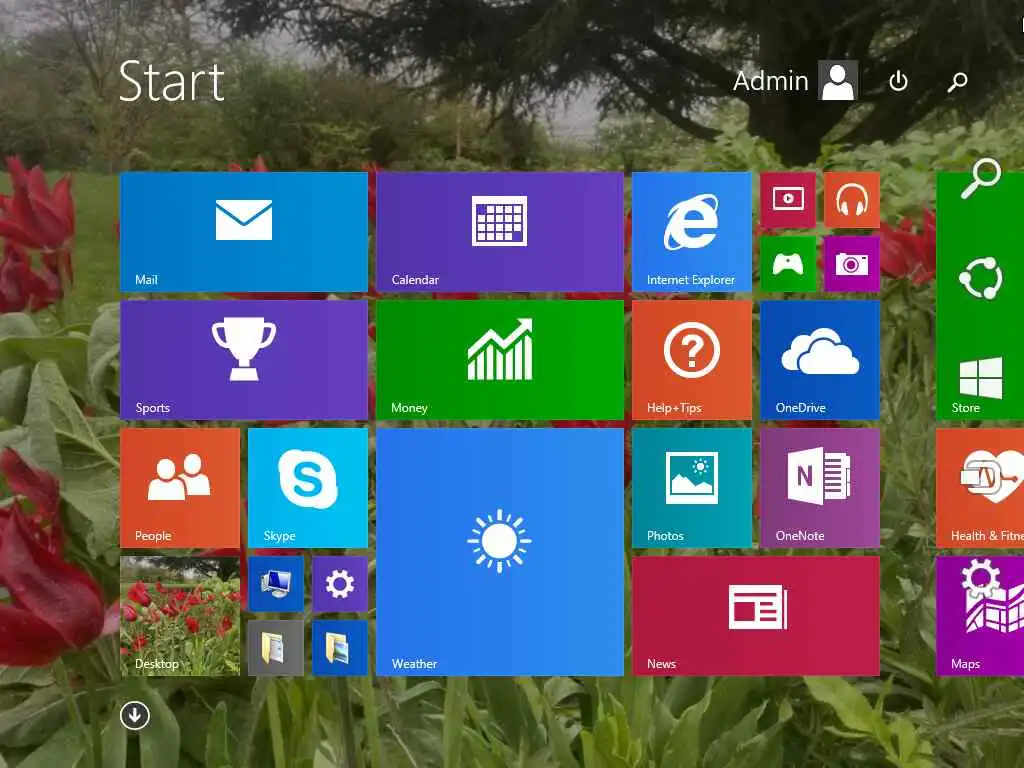Open the Health & Fitness tile
Screen dimensions: 1024x768
(x=980, y=488)
